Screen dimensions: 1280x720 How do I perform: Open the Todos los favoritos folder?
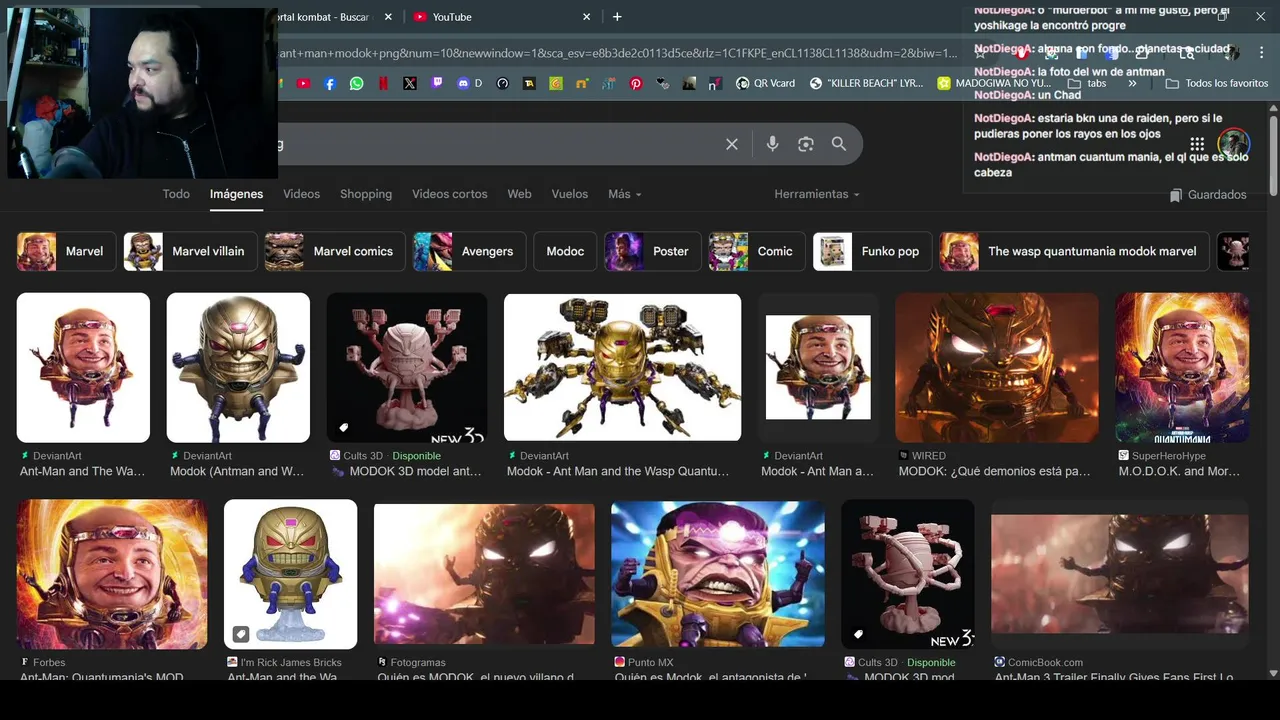coord(1217,84)
